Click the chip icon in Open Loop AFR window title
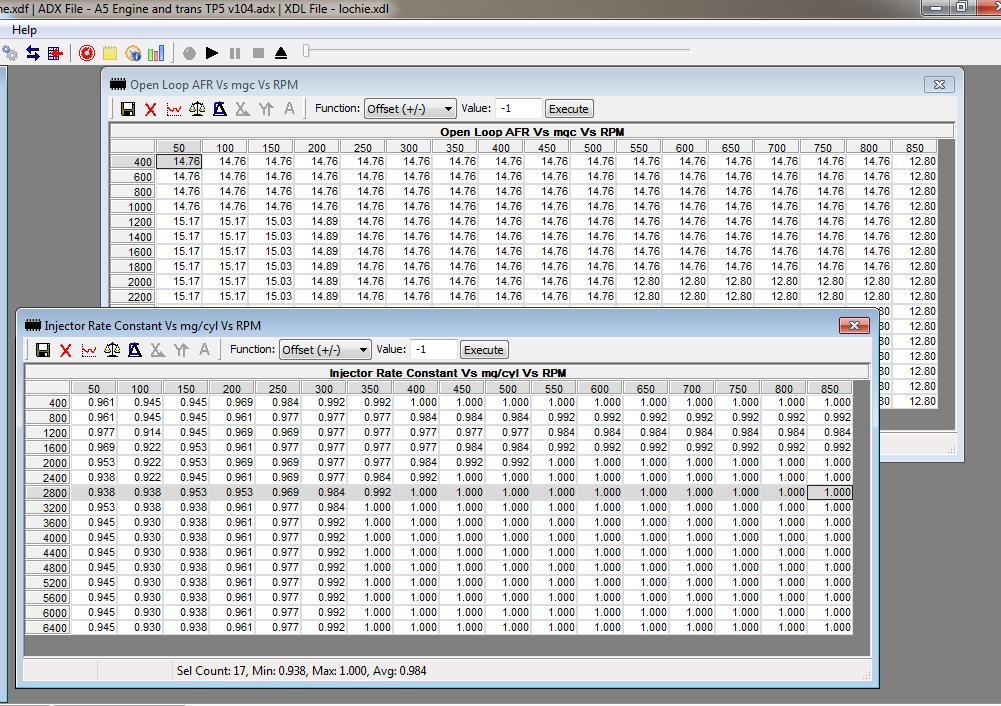Image resolution: width=1001 pixels, height=706 pixels. 118,84
